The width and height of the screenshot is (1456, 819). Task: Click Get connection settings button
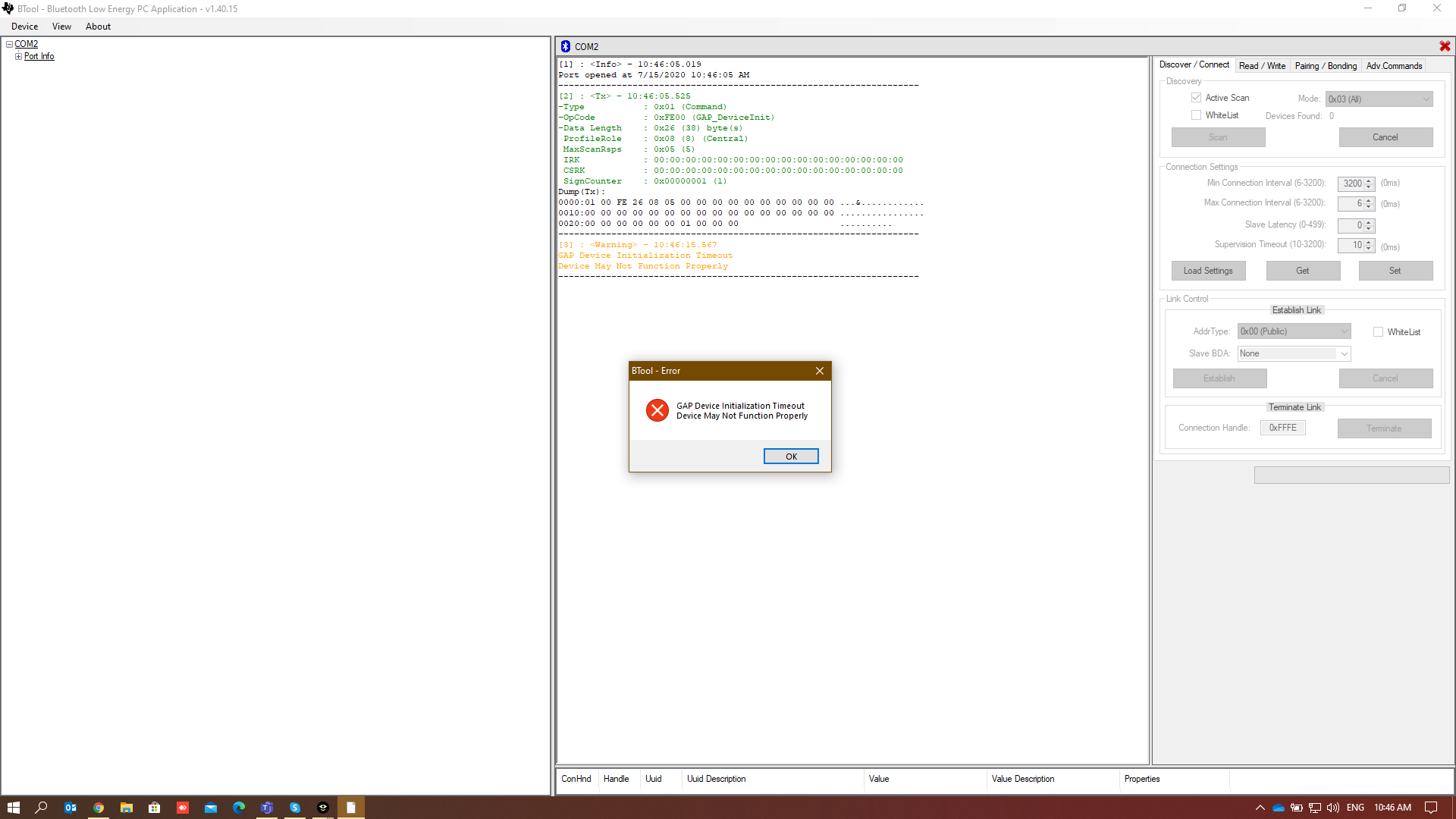coord(1303,271)
